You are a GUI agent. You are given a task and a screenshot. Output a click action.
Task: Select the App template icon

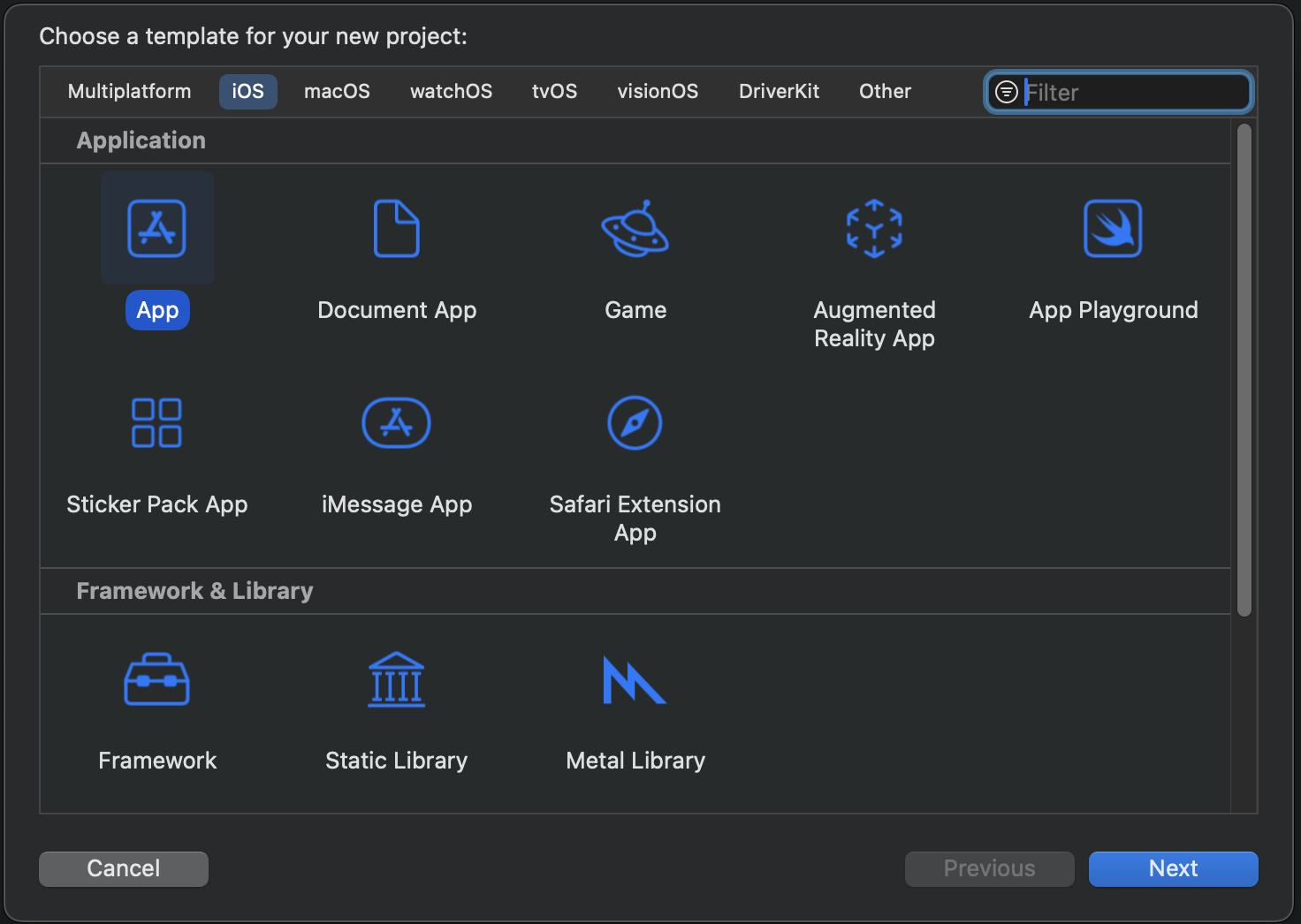tap(156, 229)
